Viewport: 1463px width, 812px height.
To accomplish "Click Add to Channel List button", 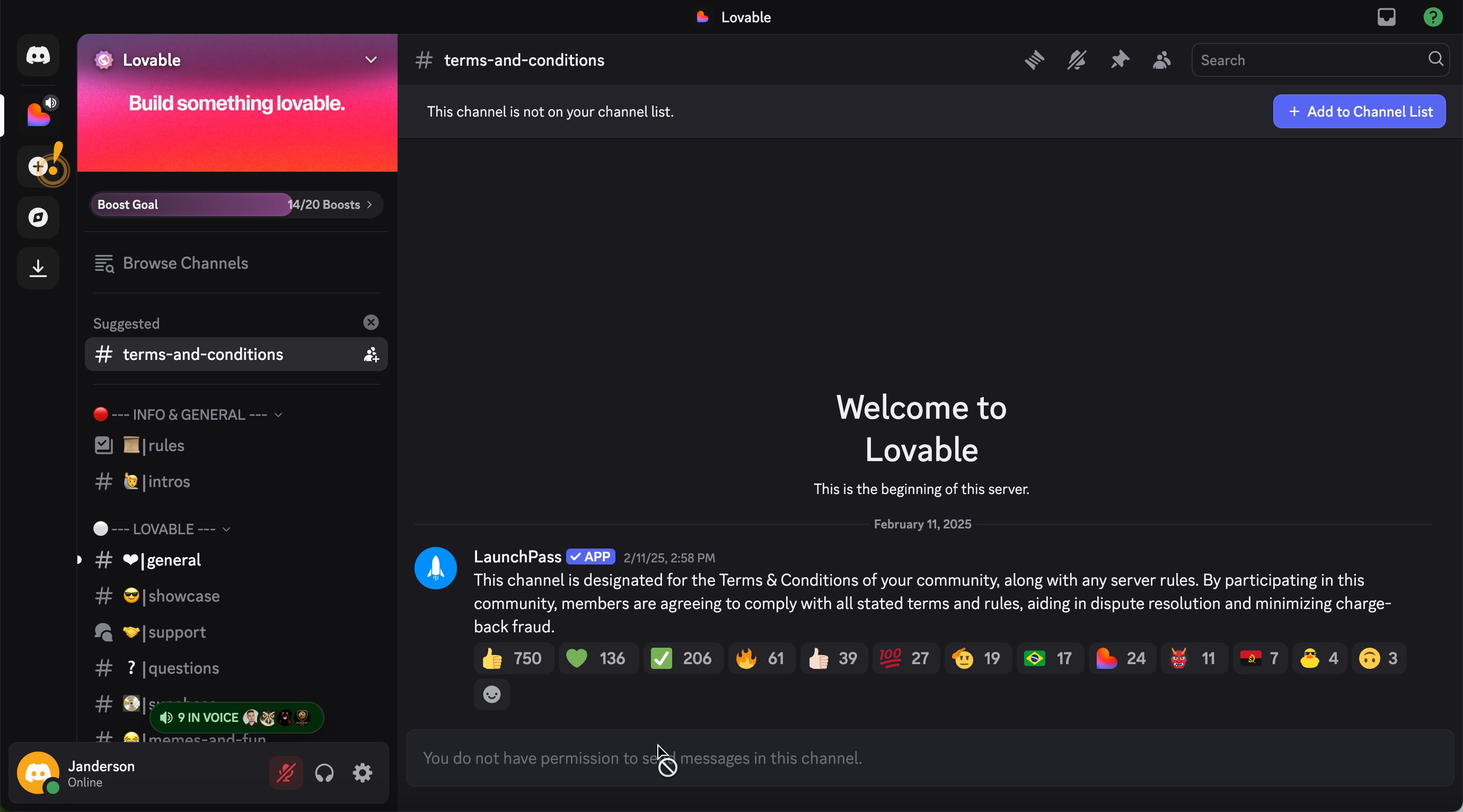I will pos(1359,111).
